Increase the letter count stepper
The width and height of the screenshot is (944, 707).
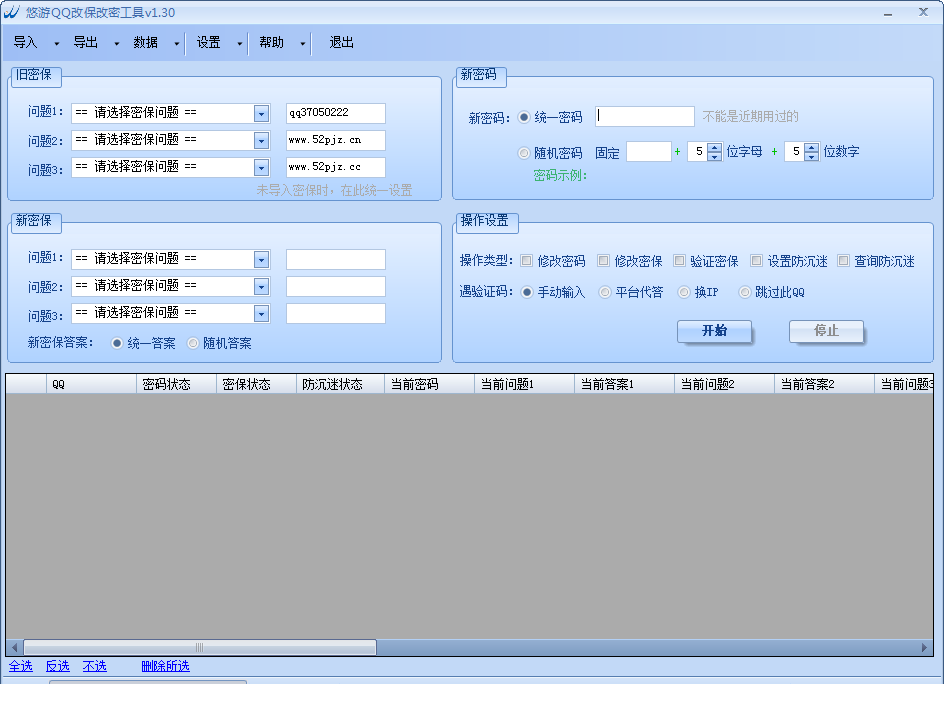tap(714, 148)
